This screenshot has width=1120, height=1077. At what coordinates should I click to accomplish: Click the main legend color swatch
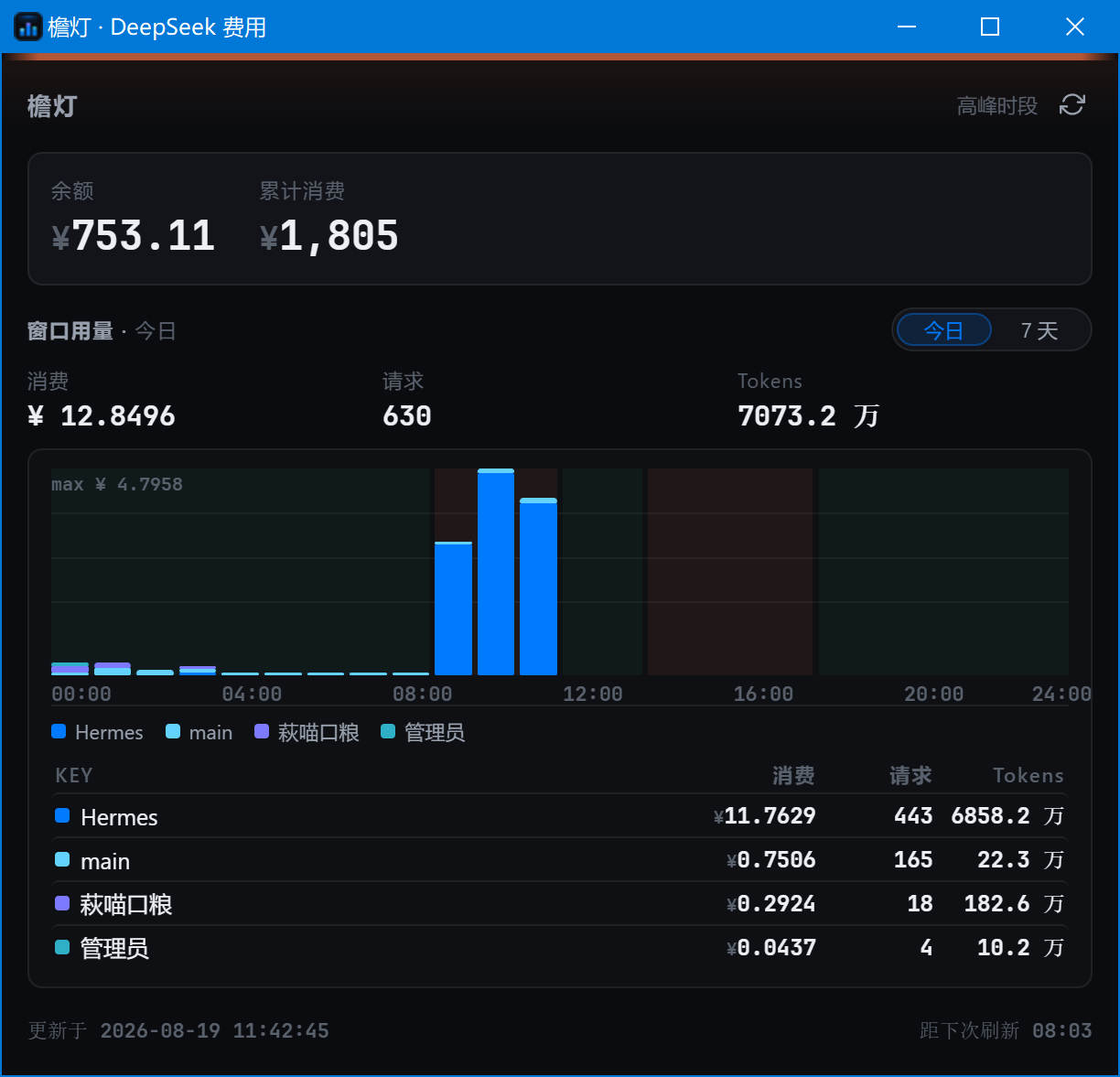click(x=172, y=731)
